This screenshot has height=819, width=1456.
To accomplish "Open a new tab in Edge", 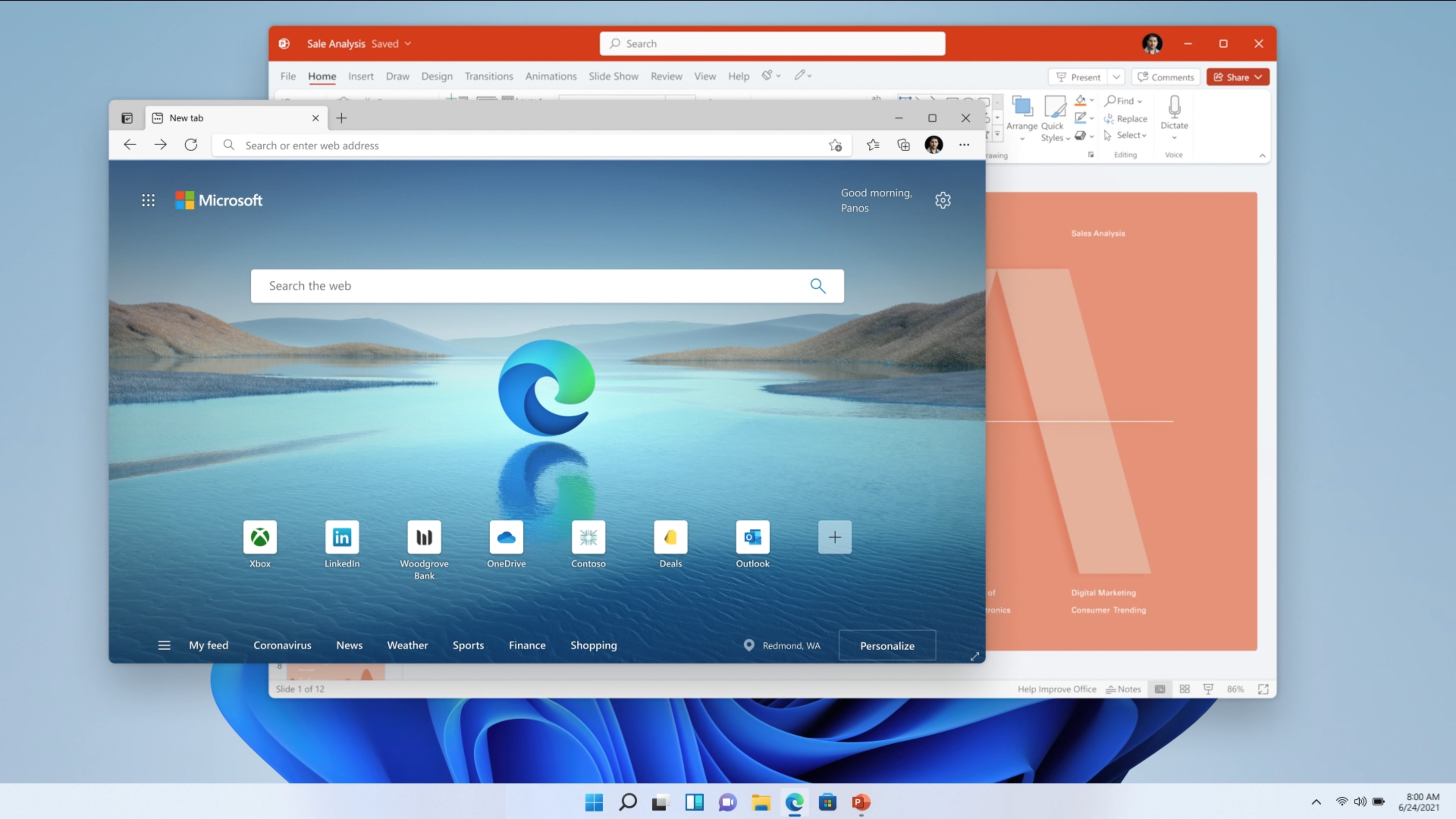I will pyautogui.click(x=341, y=118).
